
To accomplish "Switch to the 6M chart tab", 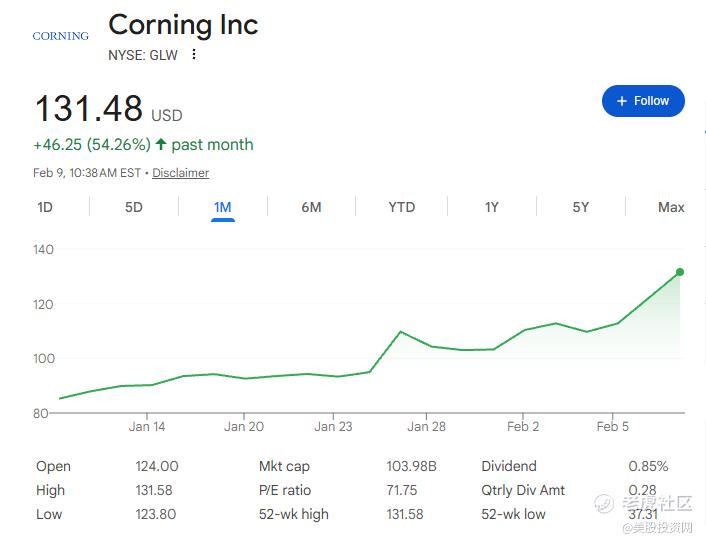I will pyautogui.click(x=311, y=207).
